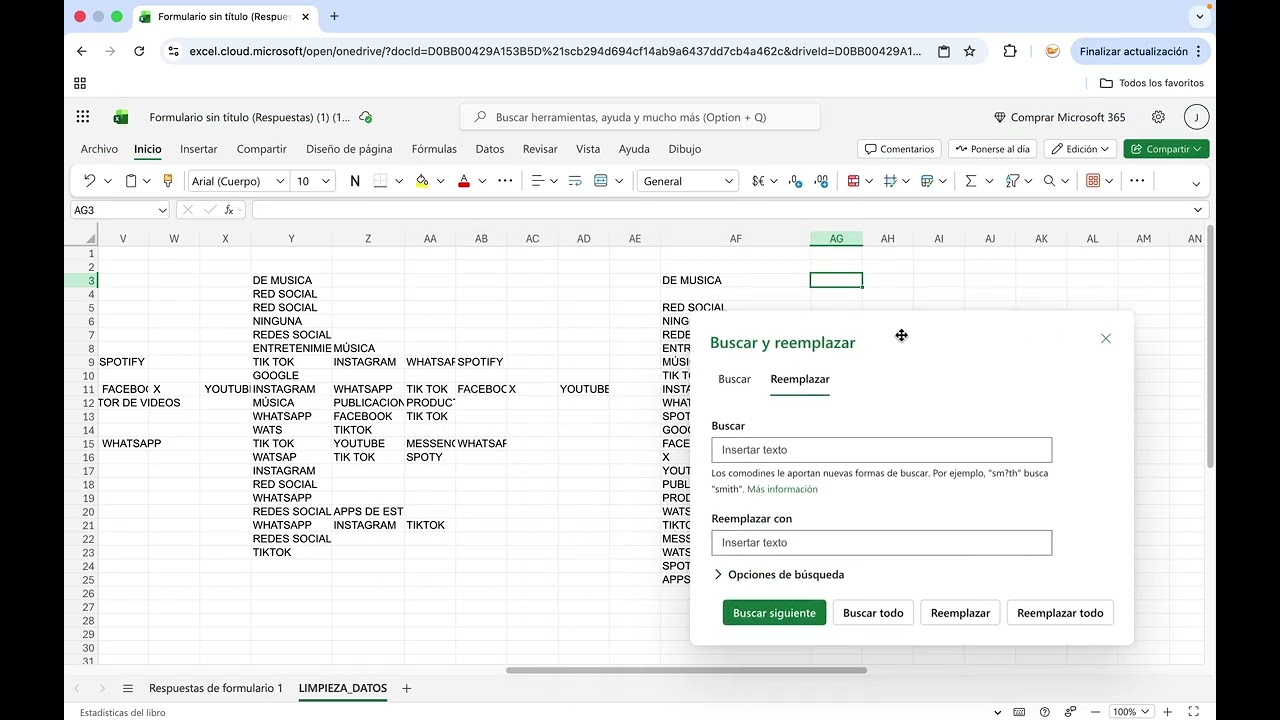Screen dimensions: 1280x720
Task: Open conditional formatting icon
Action: click(854, 181)
